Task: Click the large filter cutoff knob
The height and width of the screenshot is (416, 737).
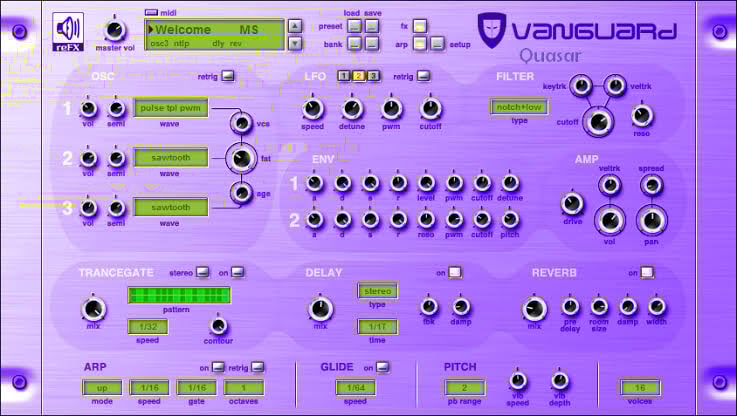Action: (598, 122)
